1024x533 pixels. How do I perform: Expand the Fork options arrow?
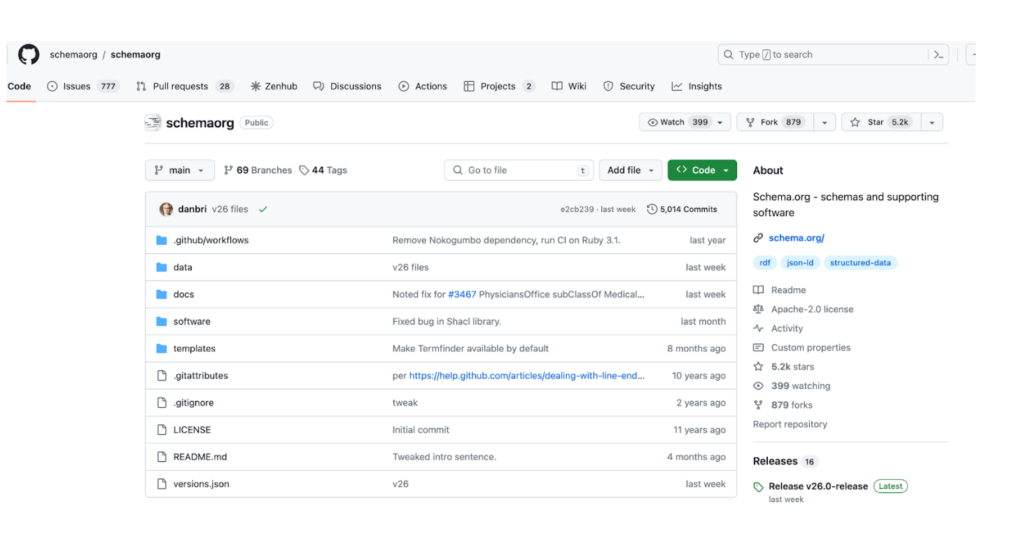tap(824, 122)
